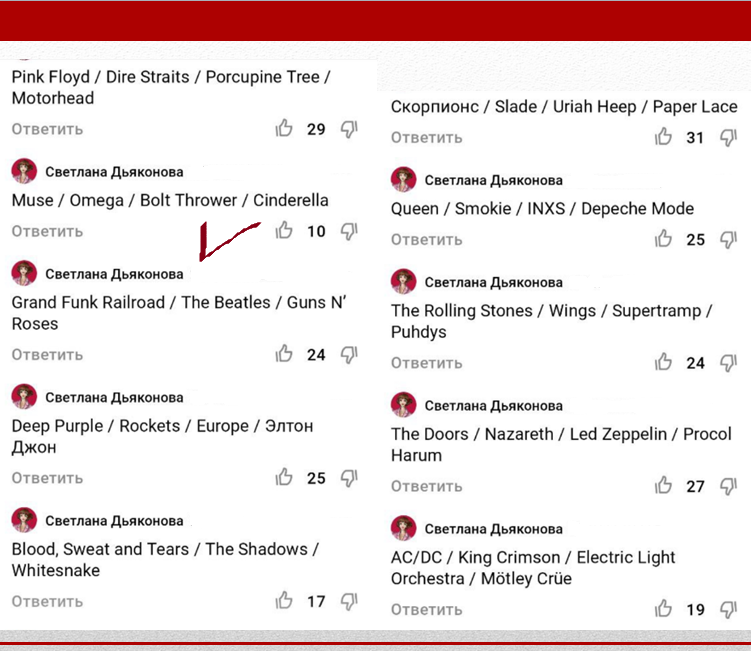Dislike the Deep Purple / Rockets comment
Screen dimensions: 751x651
(349, 478)
